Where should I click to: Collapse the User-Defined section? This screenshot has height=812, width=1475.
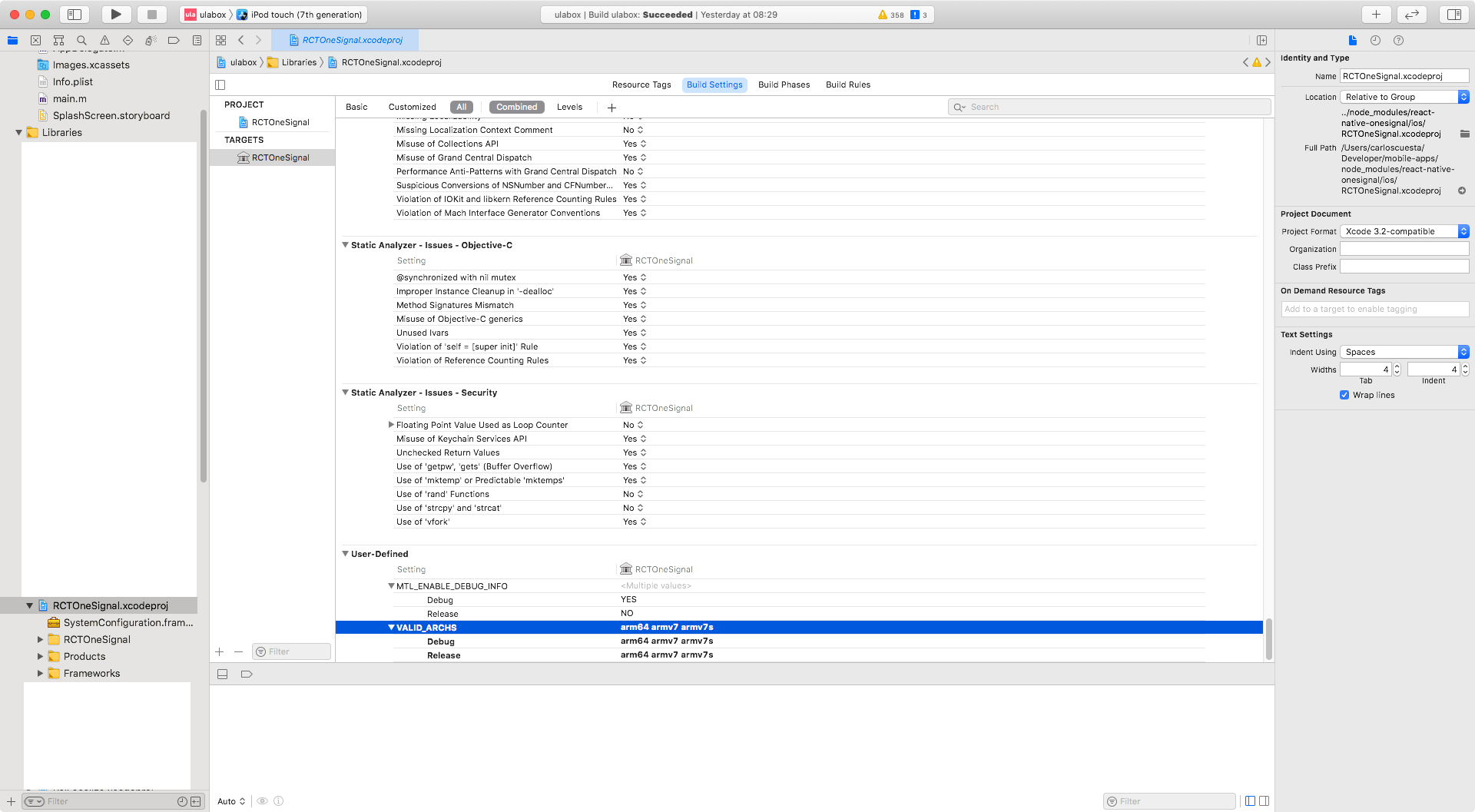coord(345,554)
